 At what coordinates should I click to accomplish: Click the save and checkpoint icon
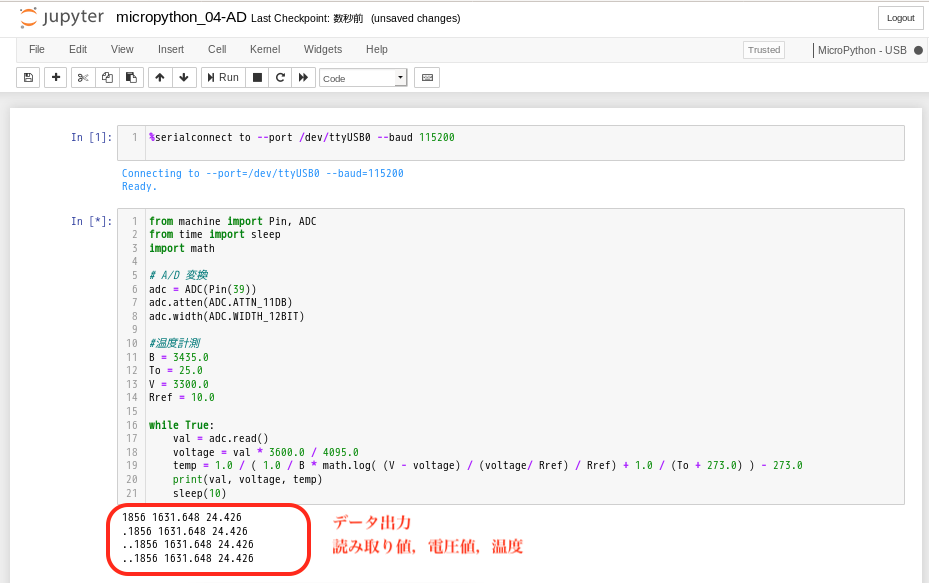tap(28, 77)
